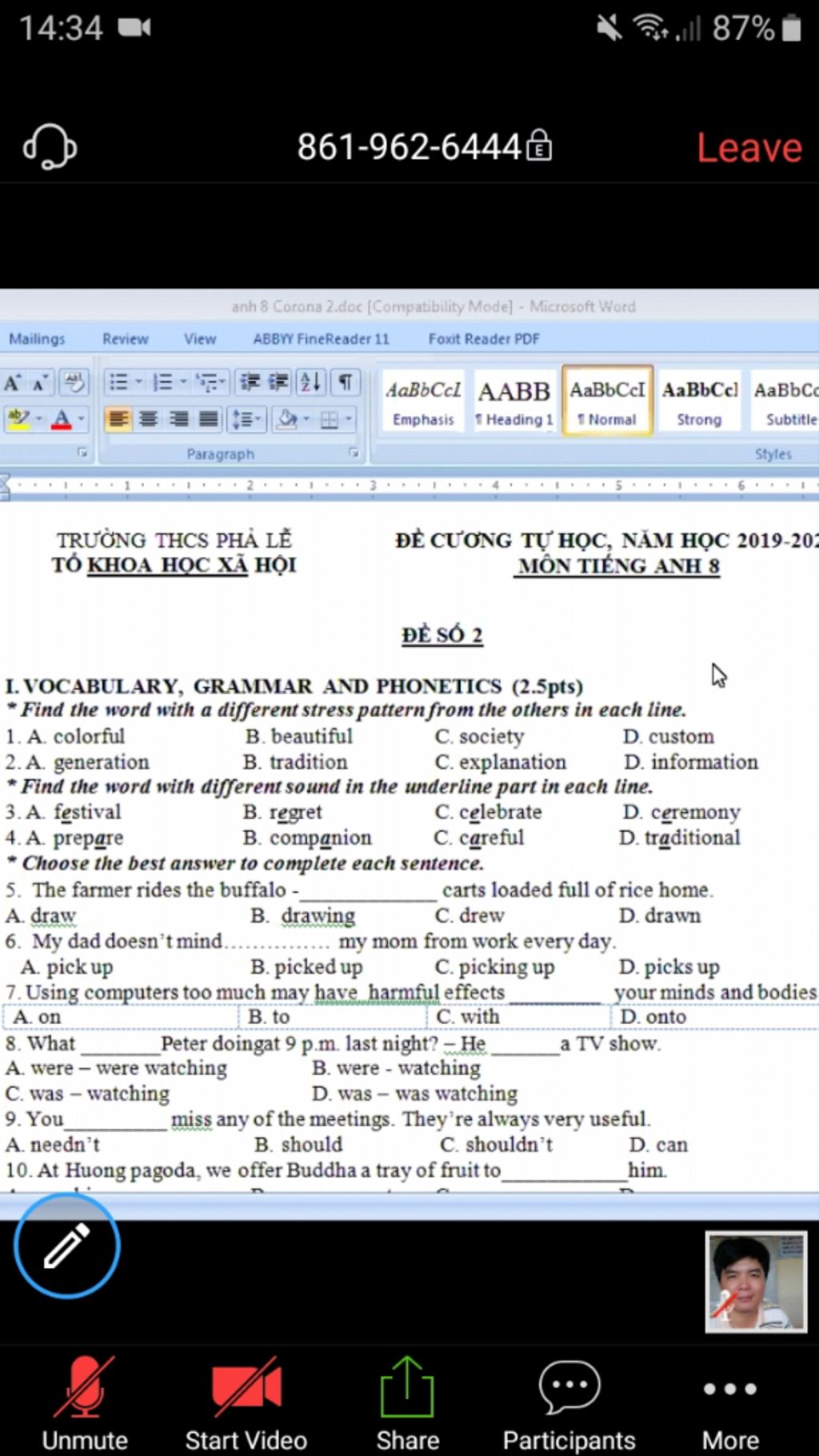This screenshot has width=819, height=1456.
Task: Click the Borders grid icon
Action: [330, 418]
